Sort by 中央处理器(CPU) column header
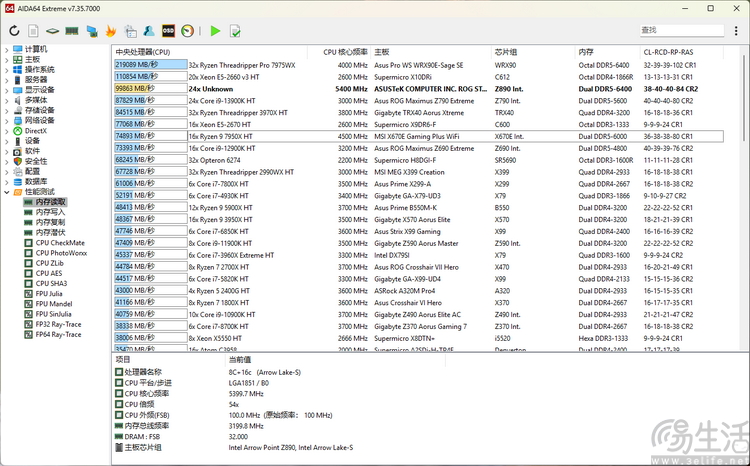 142,52
